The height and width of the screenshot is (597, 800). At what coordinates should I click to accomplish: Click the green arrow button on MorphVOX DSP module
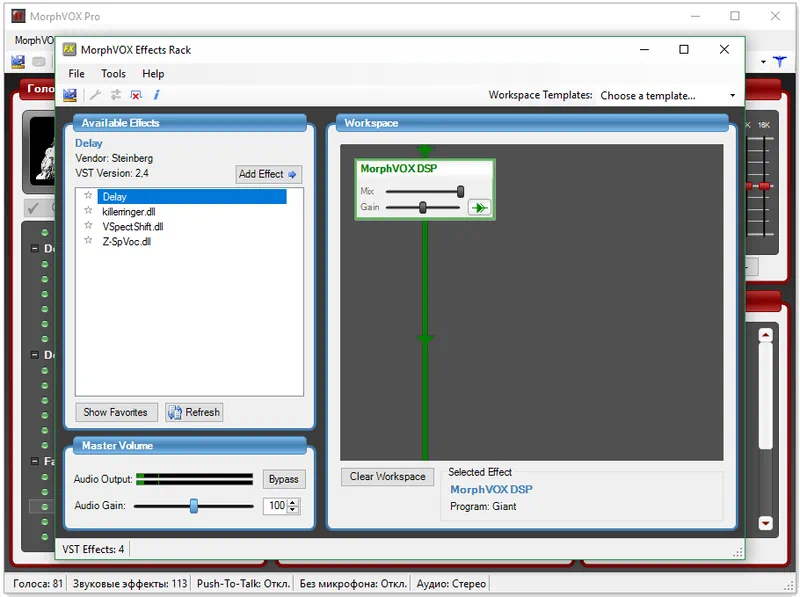(x=479, y=208)
